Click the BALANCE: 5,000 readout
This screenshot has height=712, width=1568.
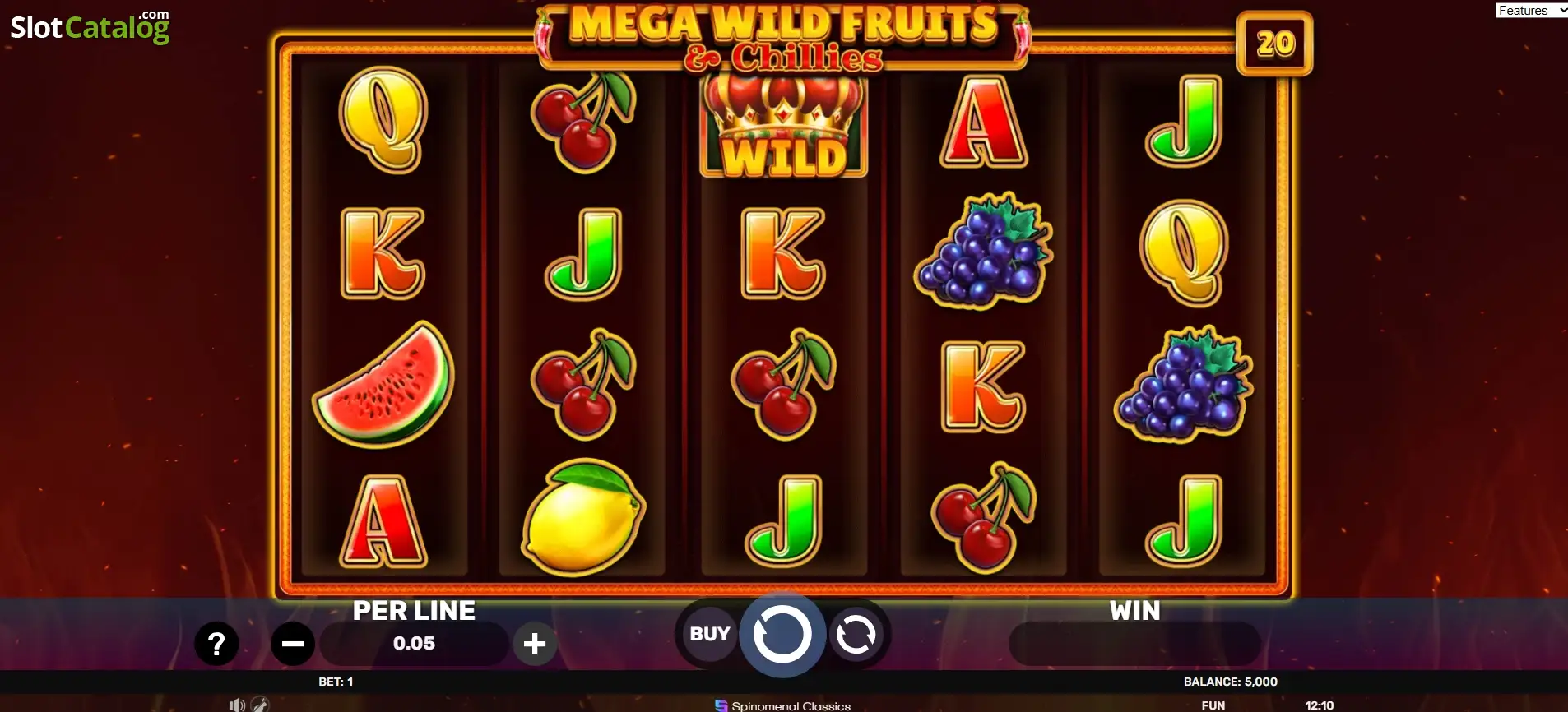tap(1230, 682)
